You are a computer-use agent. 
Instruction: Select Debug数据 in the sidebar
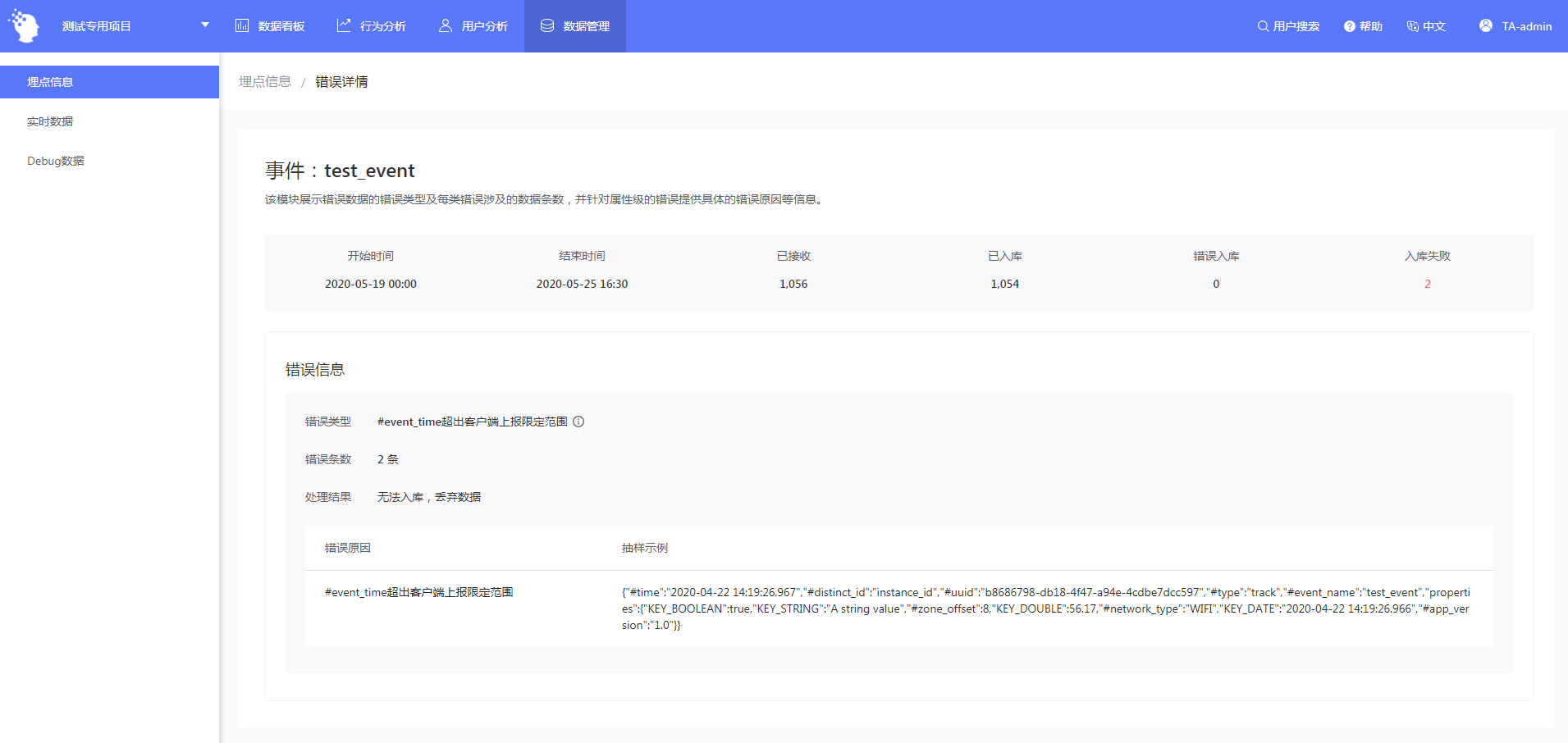tap(109, 161)
